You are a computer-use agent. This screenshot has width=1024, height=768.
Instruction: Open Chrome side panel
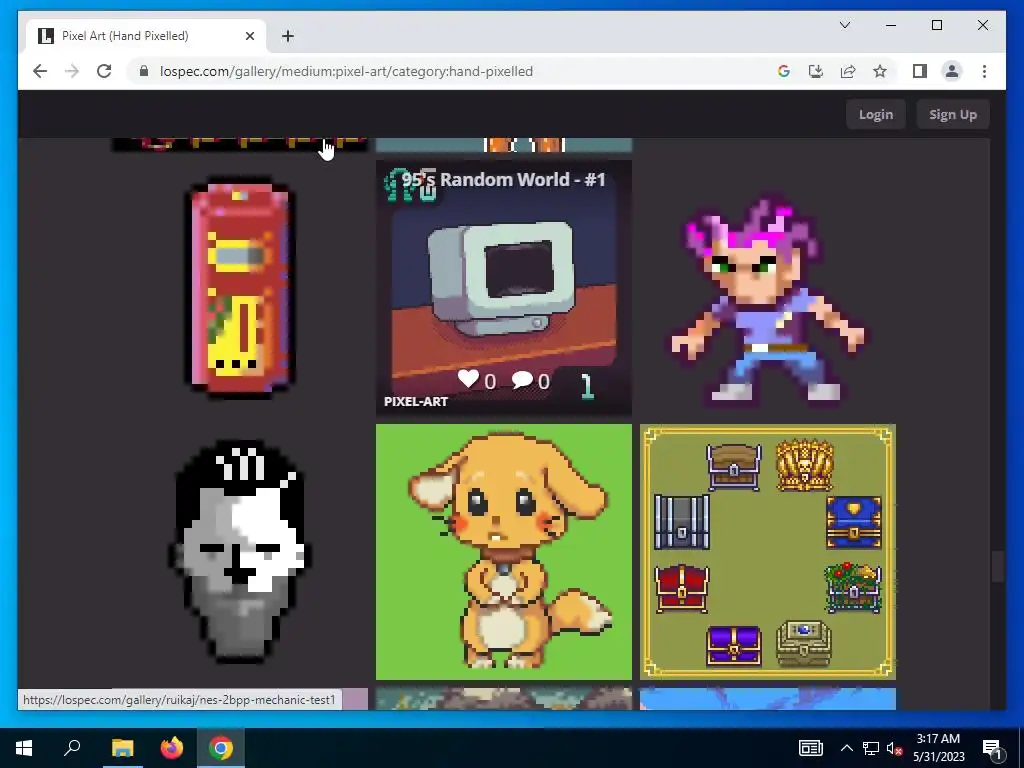coord(920,71)
